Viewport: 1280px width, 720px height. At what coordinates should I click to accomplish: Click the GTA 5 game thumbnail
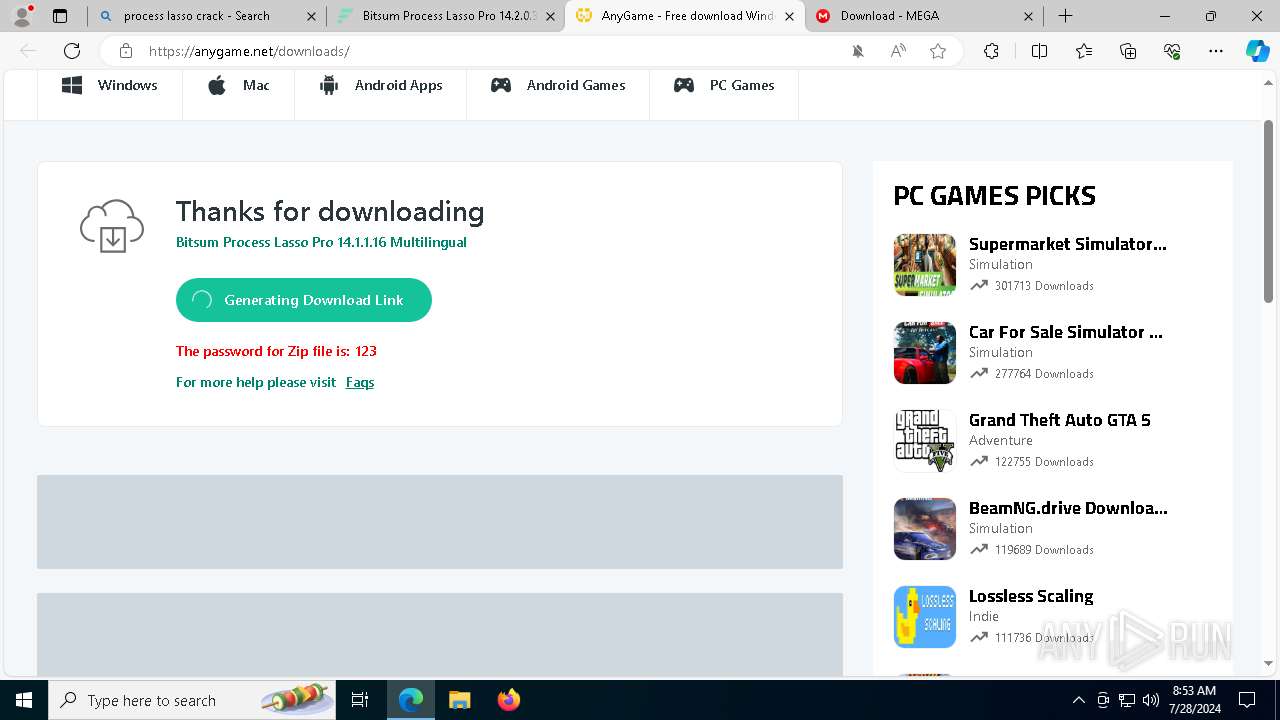[925, 441]
